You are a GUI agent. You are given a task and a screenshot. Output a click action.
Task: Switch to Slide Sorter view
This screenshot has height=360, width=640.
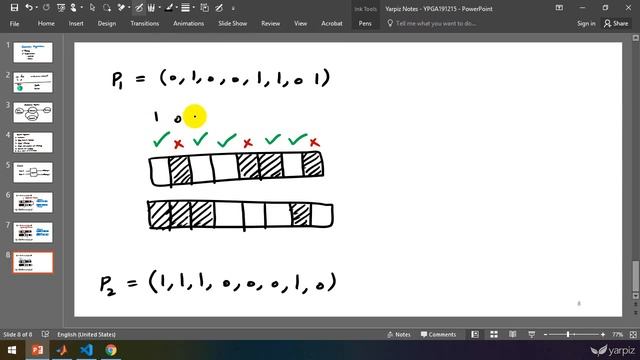pos(494,334)
